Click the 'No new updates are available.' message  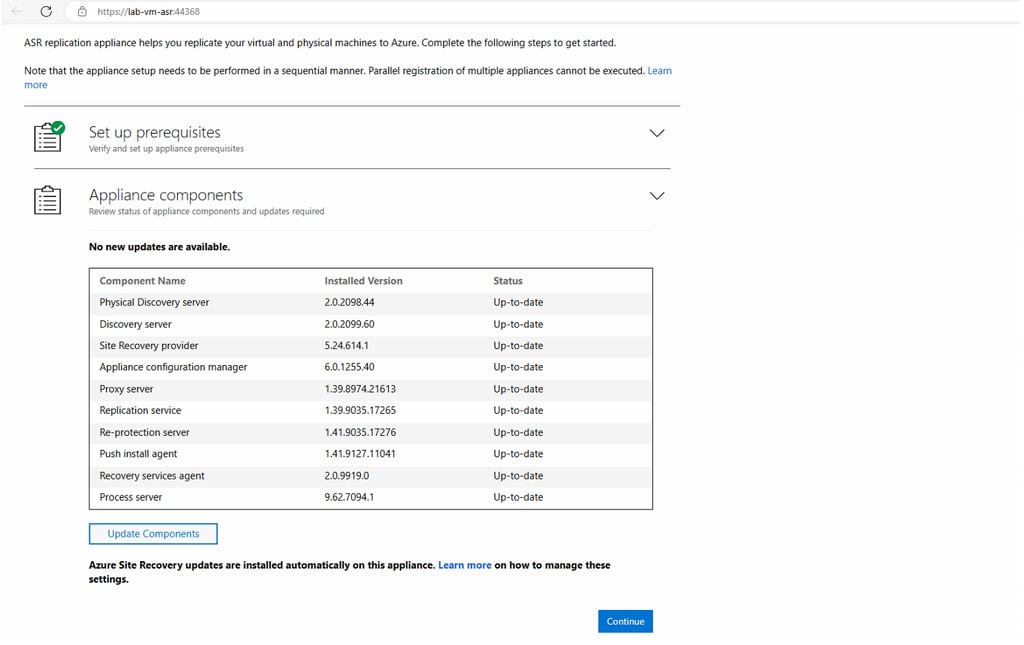[159, 247]
